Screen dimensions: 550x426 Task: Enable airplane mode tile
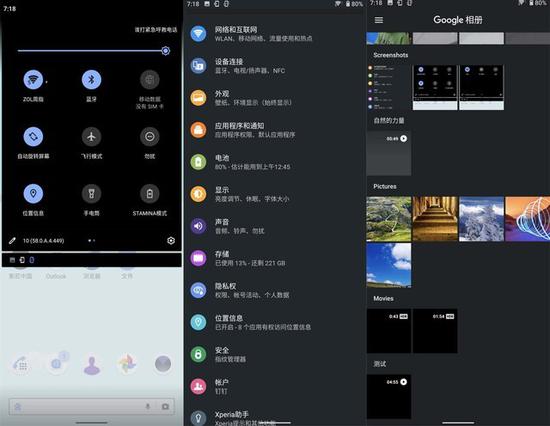(91, 137)
